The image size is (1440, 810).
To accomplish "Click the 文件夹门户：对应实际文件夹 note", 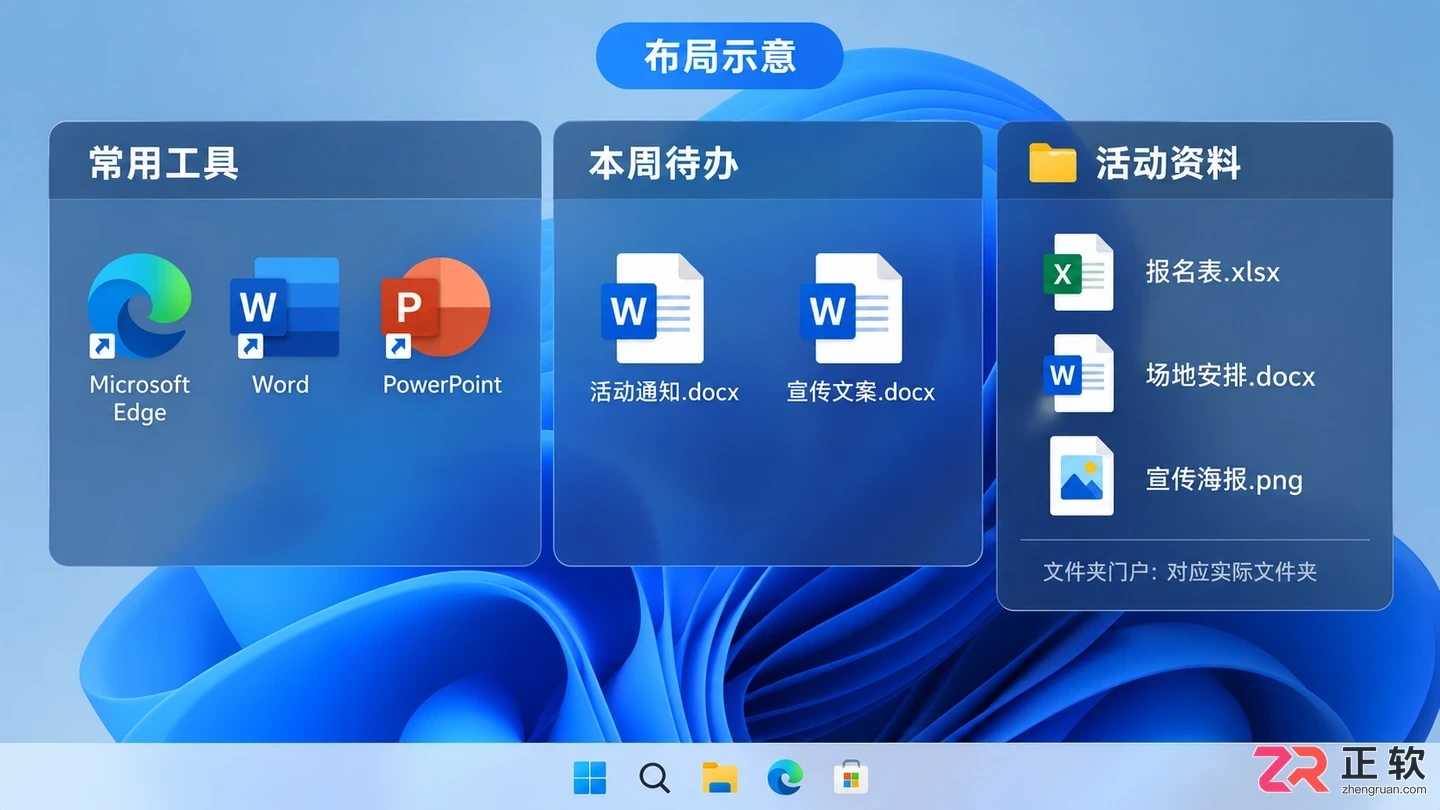I will tap(1180, 572).
